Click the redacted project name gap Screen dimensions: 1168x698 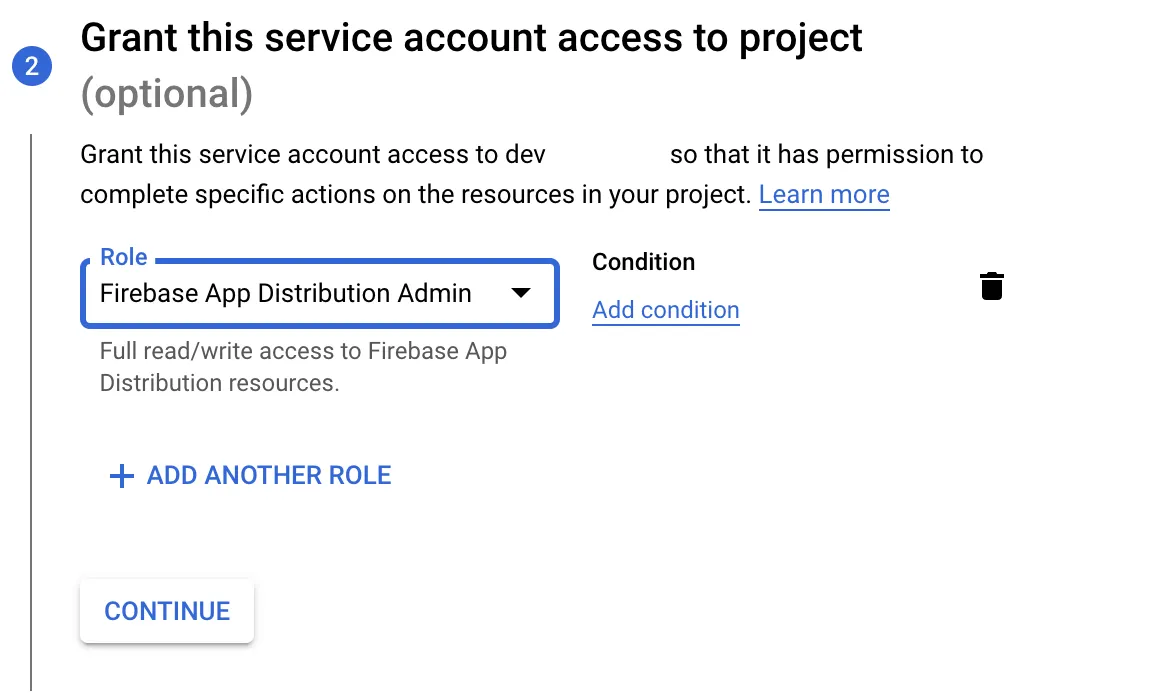click(x=608, y=154)
